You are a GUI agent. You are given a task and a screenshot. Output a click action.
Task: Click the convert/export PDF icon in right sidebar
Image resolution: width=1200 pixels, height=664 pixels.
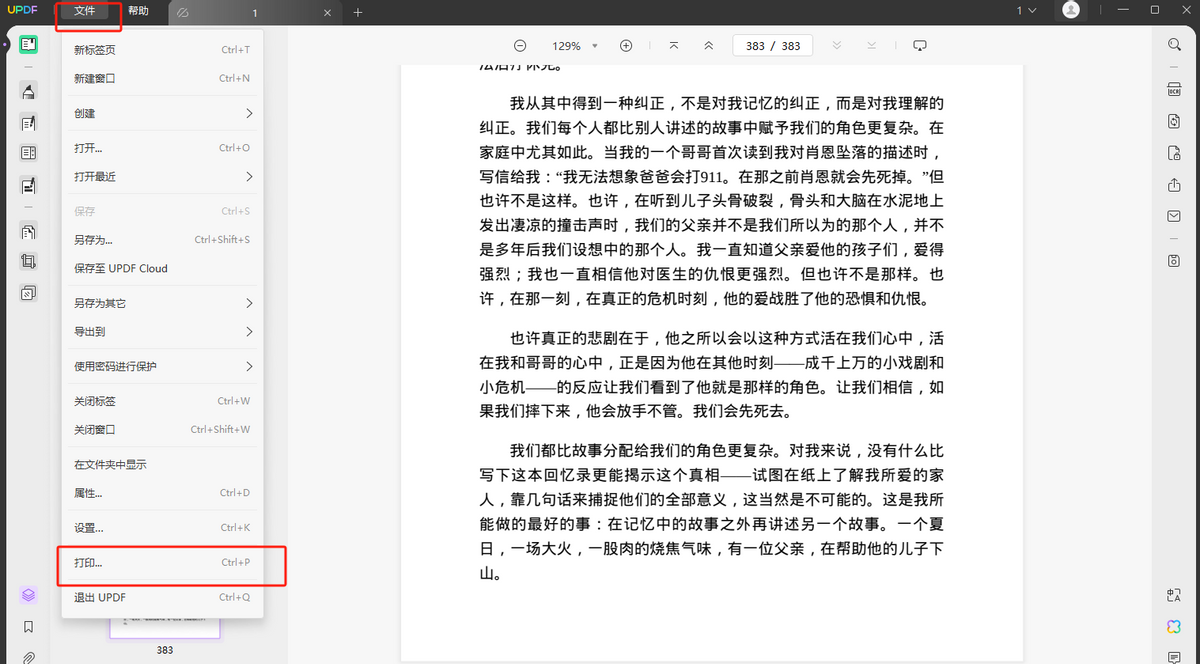click(x=1174, y=121)
